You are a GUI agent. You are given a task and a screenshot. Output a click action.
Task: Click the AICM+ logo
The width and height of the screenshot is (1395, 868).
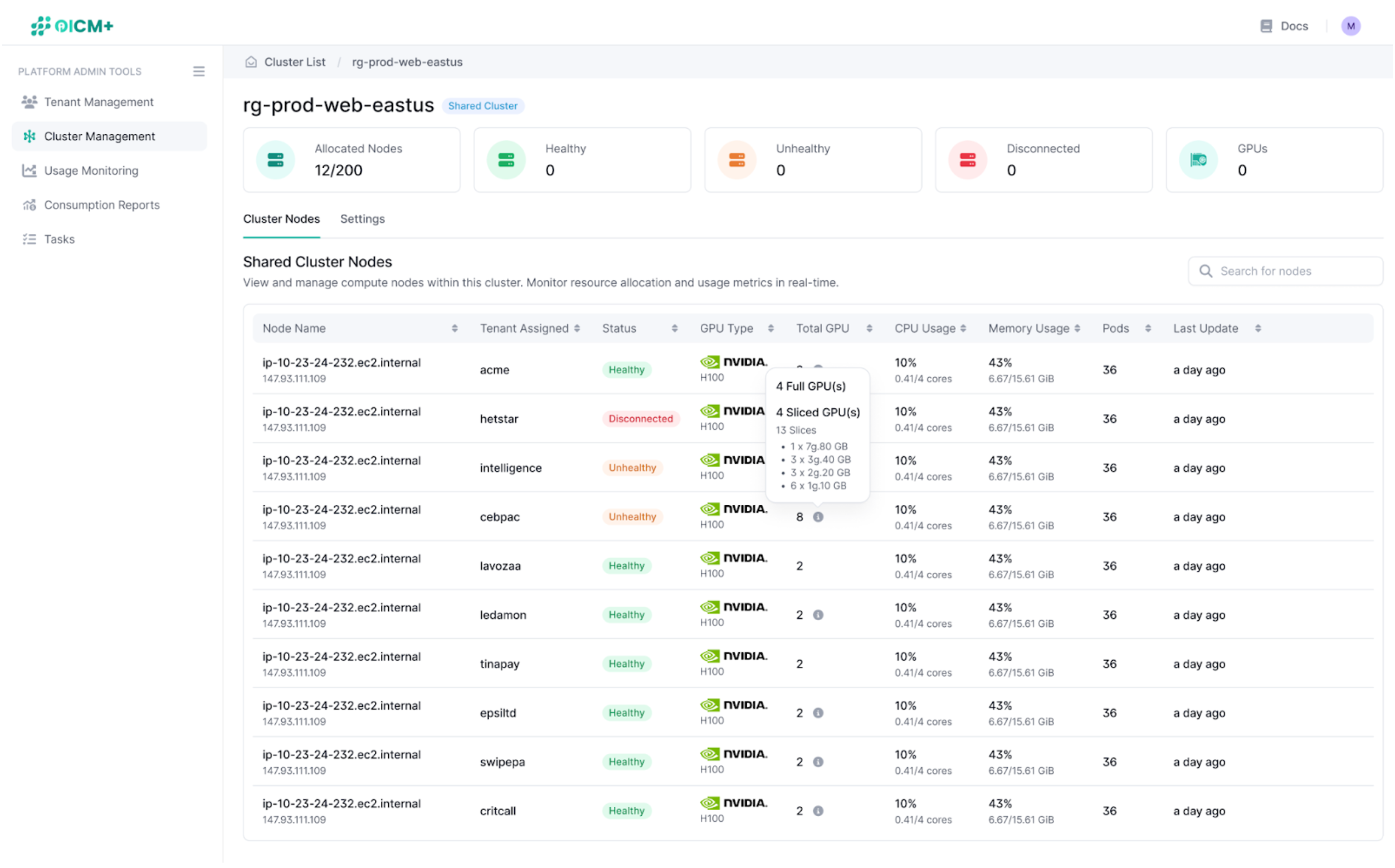pos(72,26)
